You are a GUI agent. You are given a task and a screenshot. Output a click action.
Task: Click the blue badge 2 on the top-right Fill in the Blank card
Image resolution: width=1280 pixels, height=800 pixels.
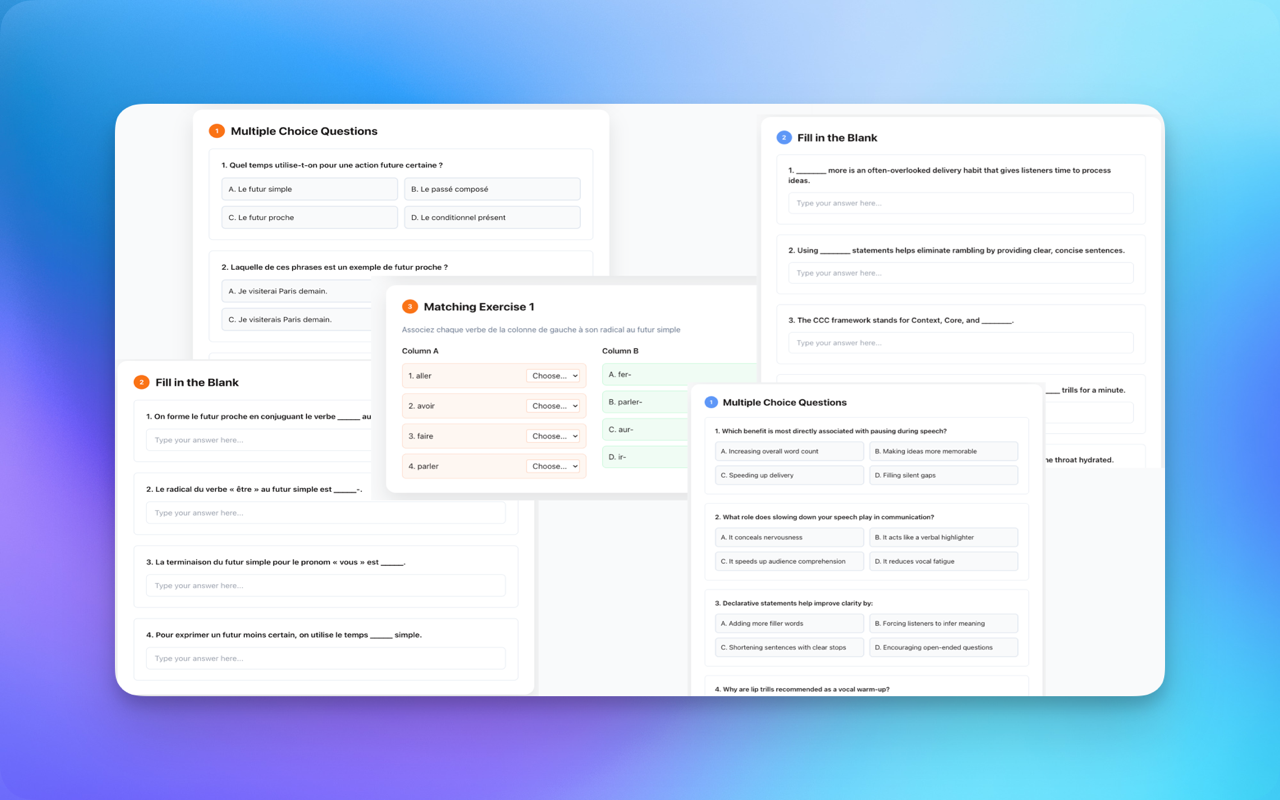[784, 137]
